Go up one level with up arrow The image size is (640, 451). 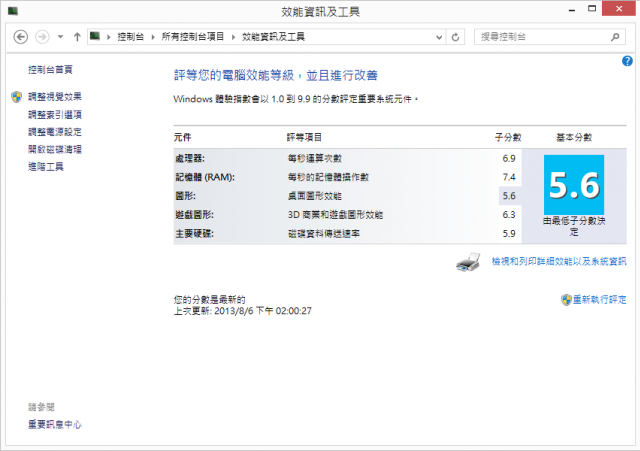(77, 37)
